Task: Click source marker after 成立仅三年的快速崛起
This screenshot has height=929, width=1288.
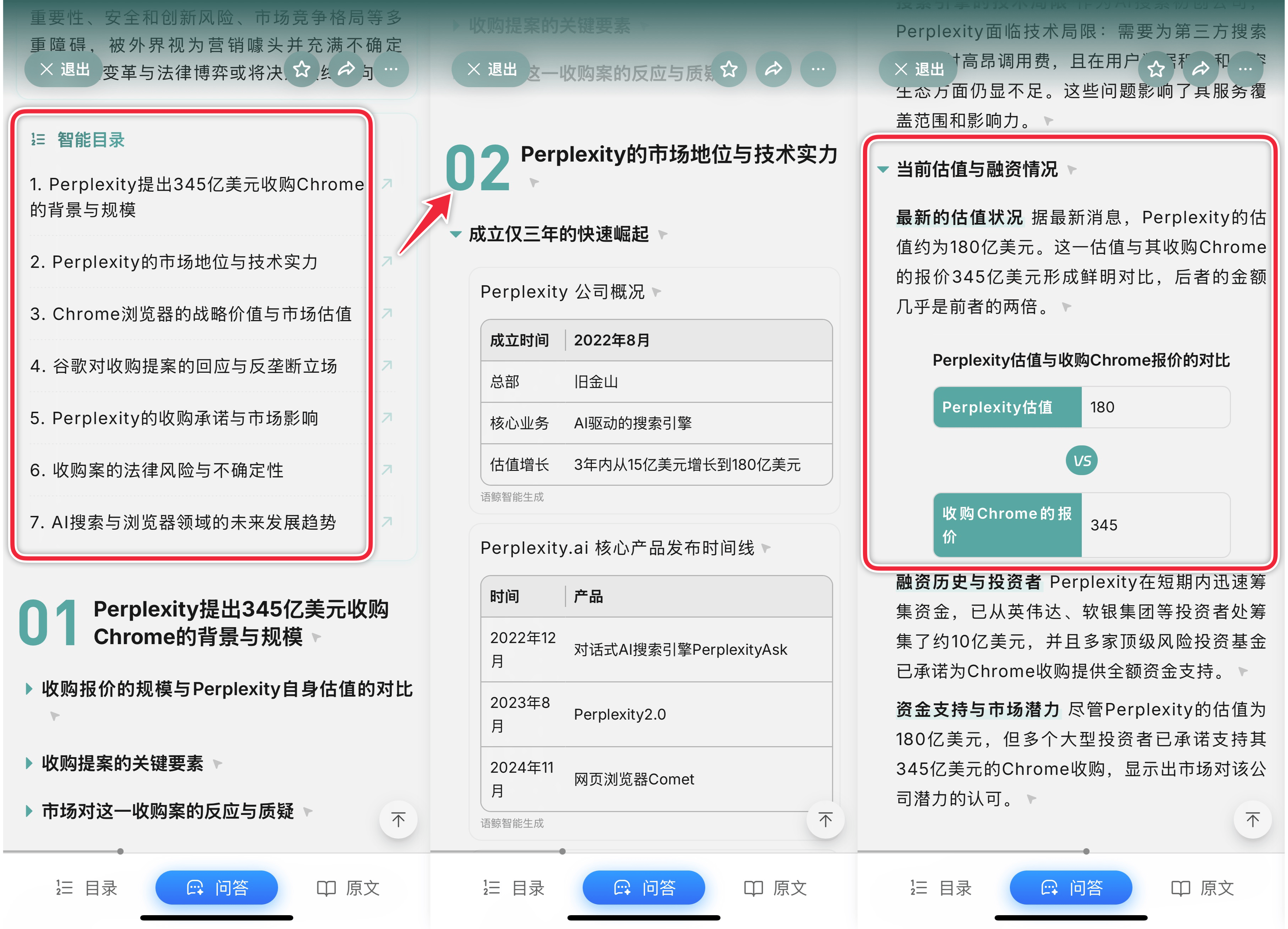Action: pyautogui.click(x=662, y=234)
